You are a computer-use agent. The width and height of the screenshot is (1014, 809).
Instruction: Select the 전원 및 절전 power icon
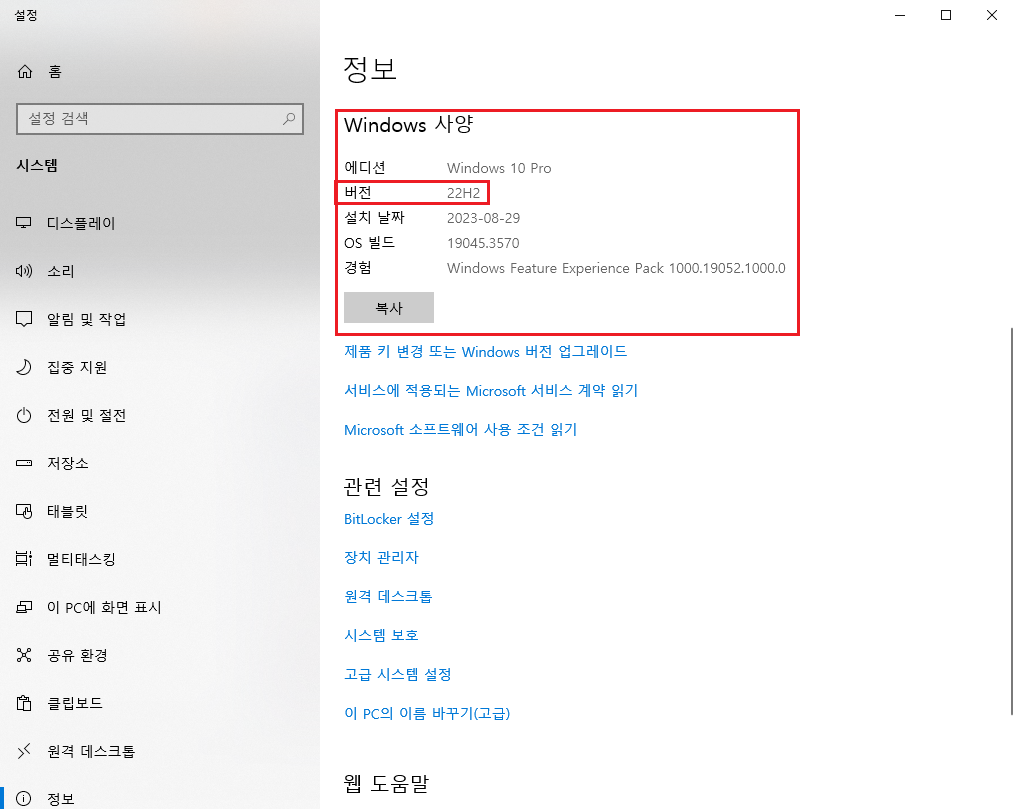click(24, 415)
